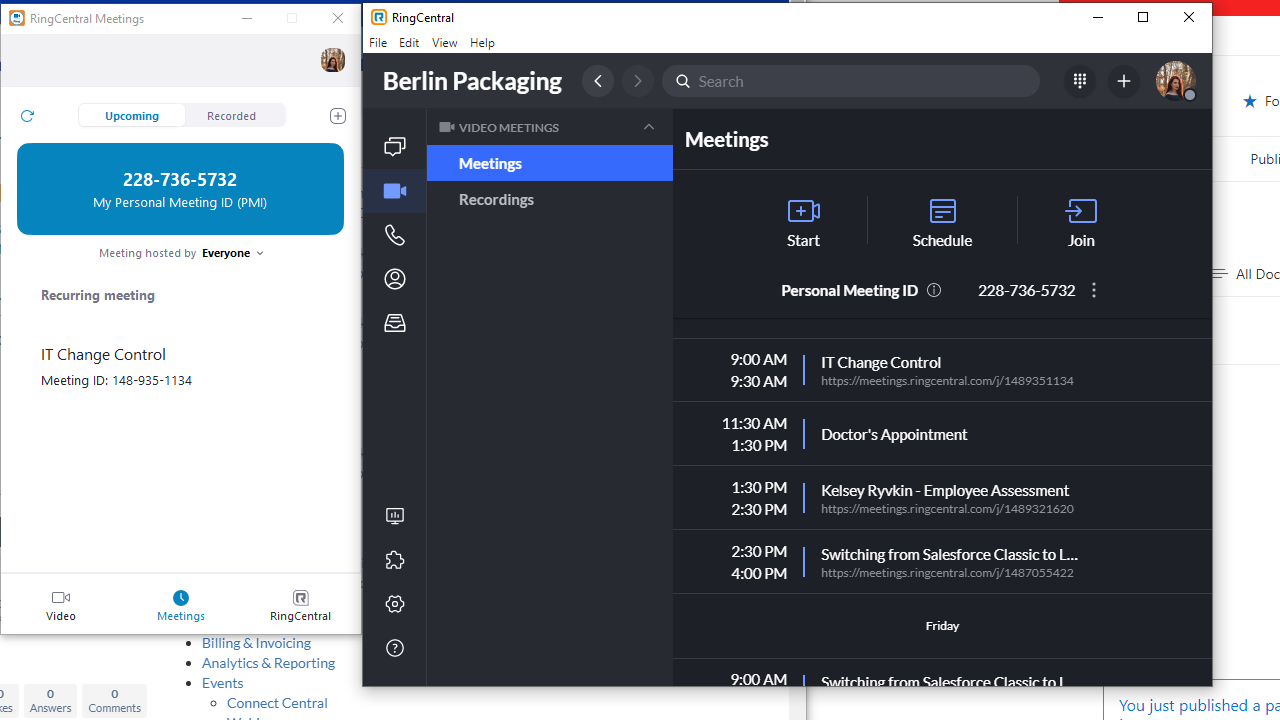Select IT Change Control in Meetings window list

coord(103,354)
